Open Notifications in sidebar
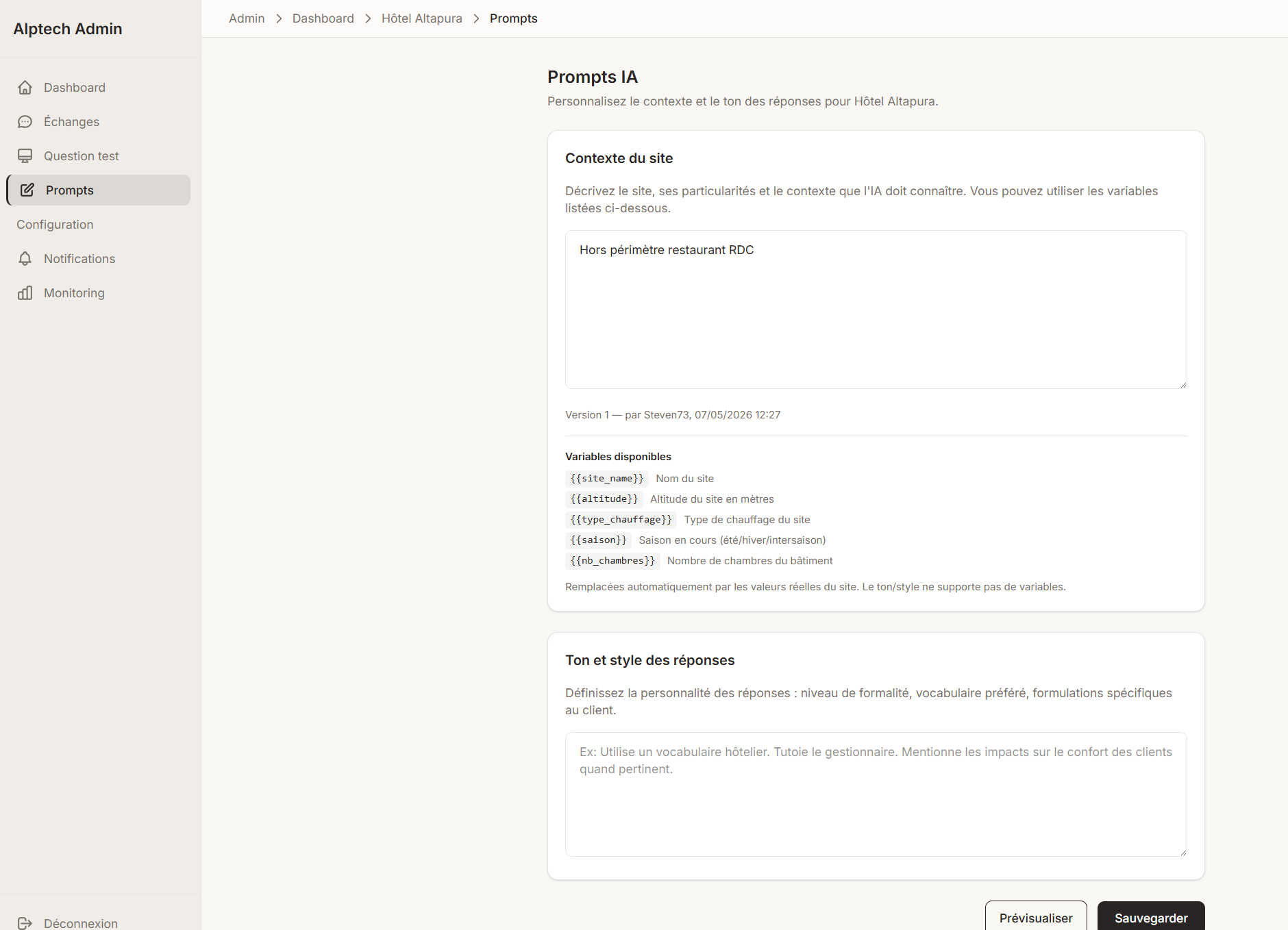This screenshot has height=930, width=1288. (x=99, y=259)
